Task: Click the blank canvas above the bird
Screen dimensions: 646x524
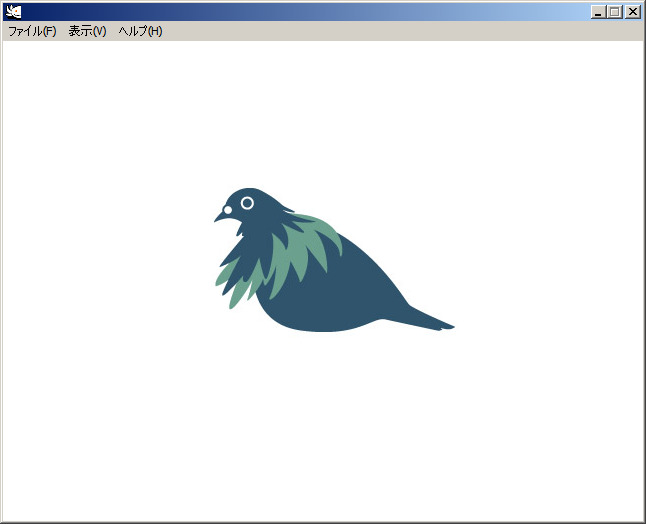Action: tap(322, 110)
